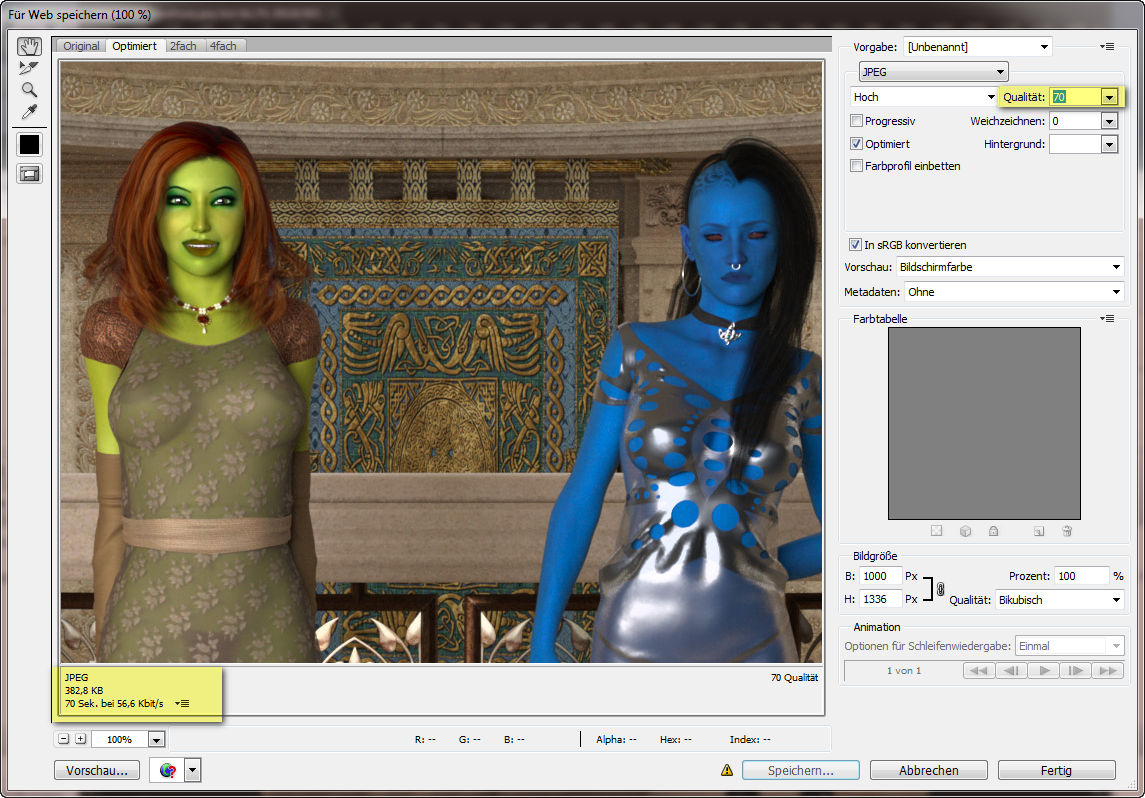Click the "70 Qualität" preview annotation
Viewport: 1145px width, 798px height.
[x=794, y=678]
